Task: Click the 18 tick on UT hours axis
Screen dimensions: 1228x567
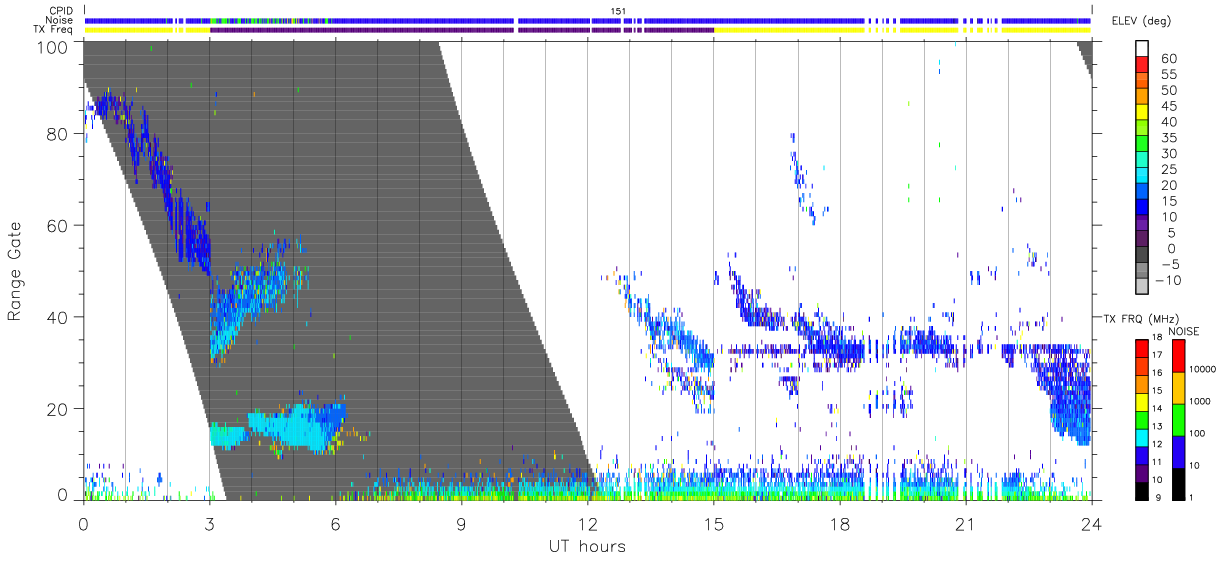Action: (839, 523)
